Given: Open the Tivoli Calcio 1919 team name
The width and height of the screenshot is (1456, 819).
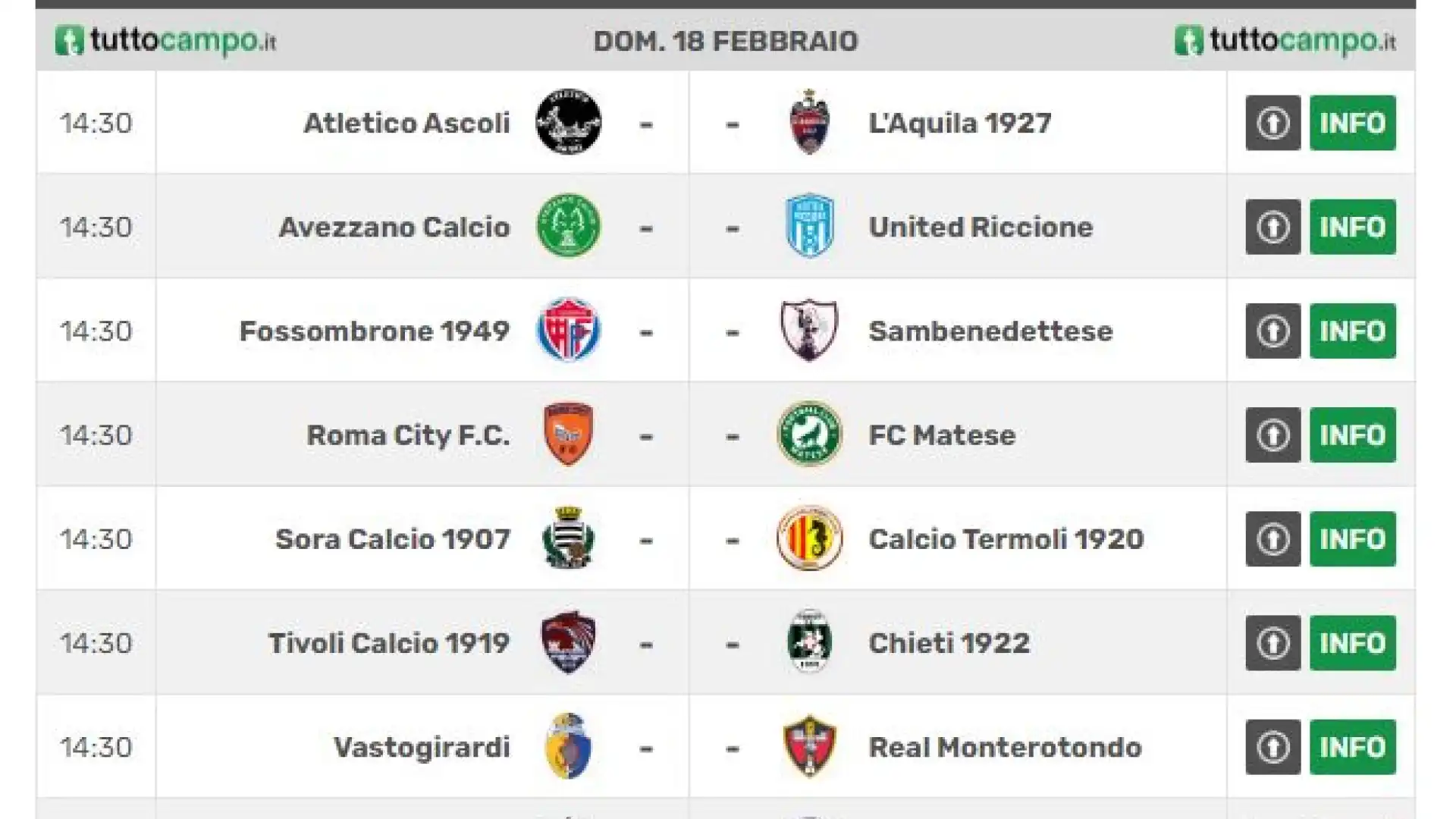Looking at the screenshot, I should [389, 643].
